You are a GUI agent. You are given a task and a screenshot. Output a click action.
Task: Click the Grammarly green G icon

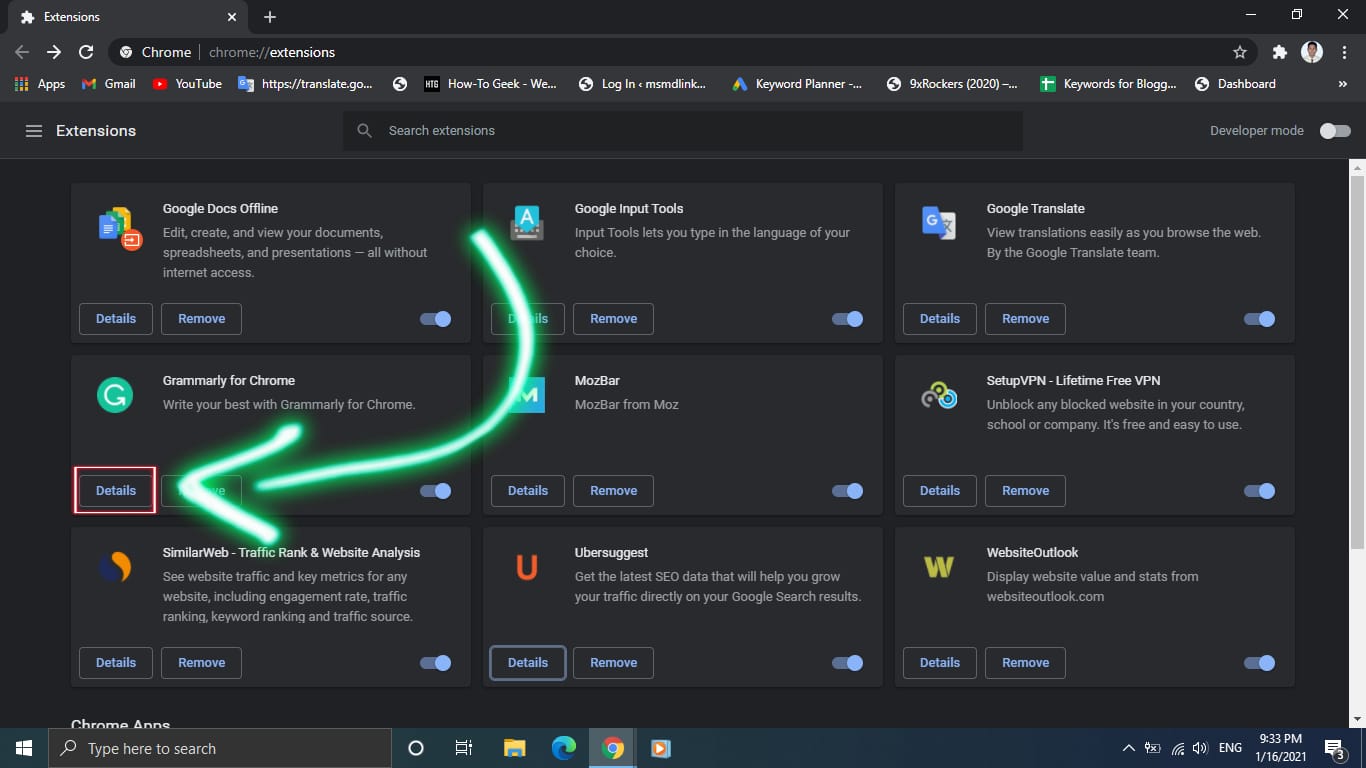pyautogui.click(x=115, y=395)
